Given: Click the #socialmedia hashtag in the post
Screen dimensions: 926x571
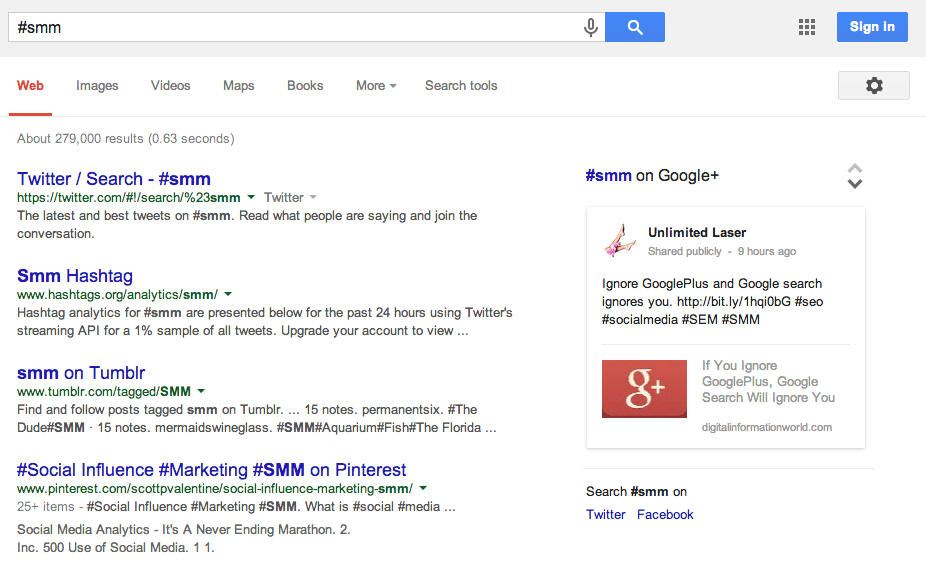Looking at the screenshot, I should point(640,319).
